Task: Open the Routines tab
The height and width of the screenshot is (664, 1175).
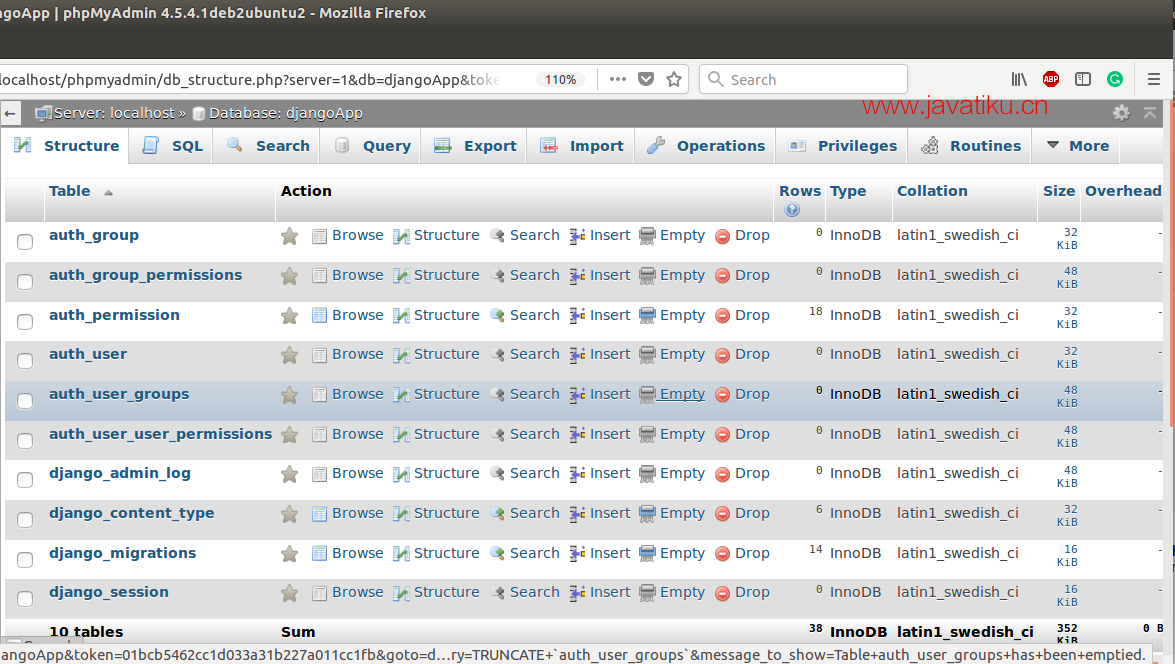Action: coord(970,145)
